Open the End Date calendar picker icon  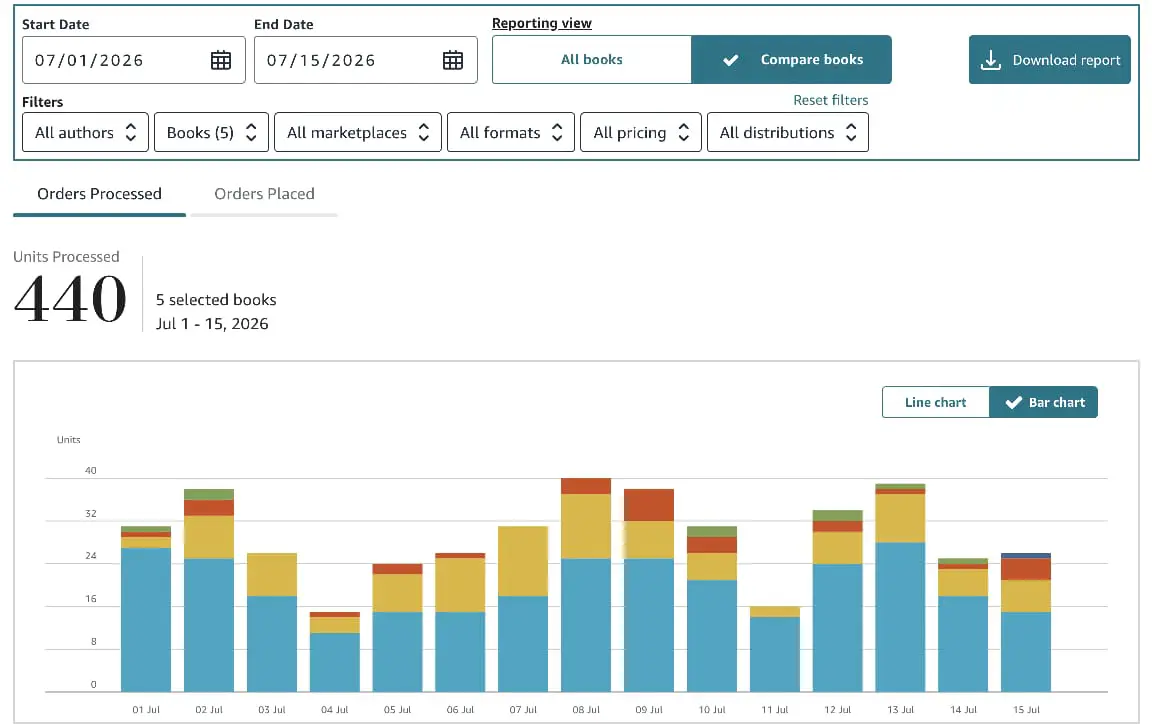[x=453, y=60]
